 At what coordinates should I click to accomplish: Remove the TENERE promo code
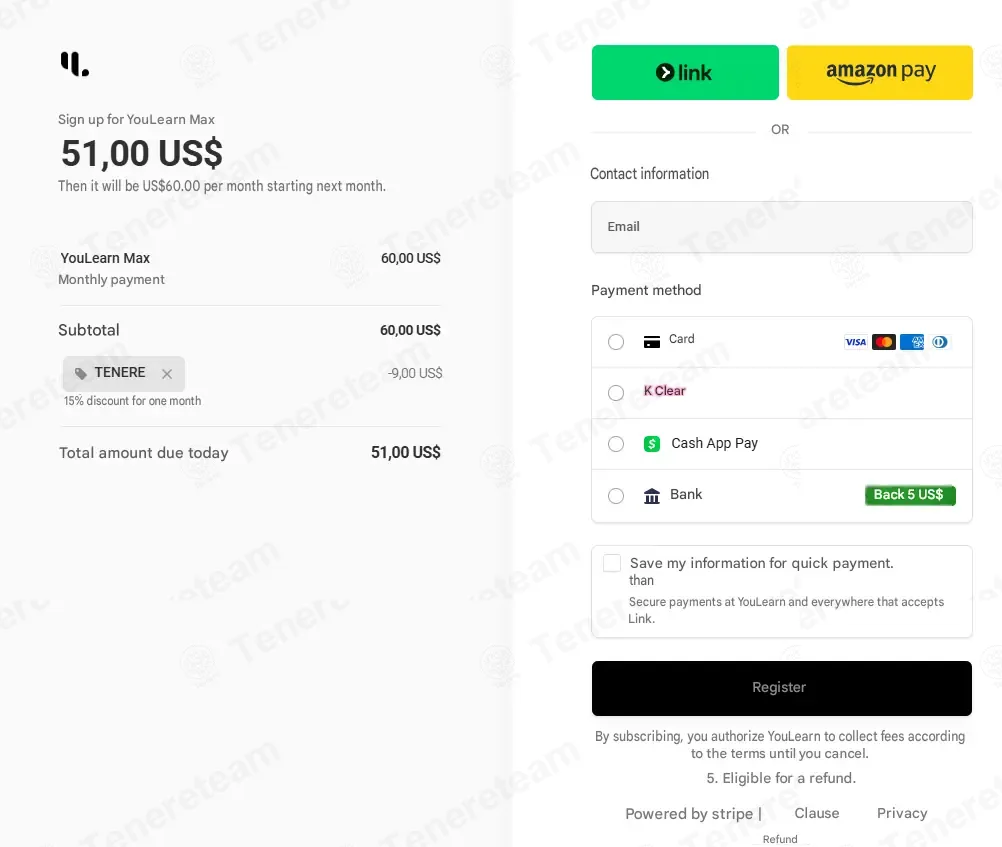[x=167, y=374]
